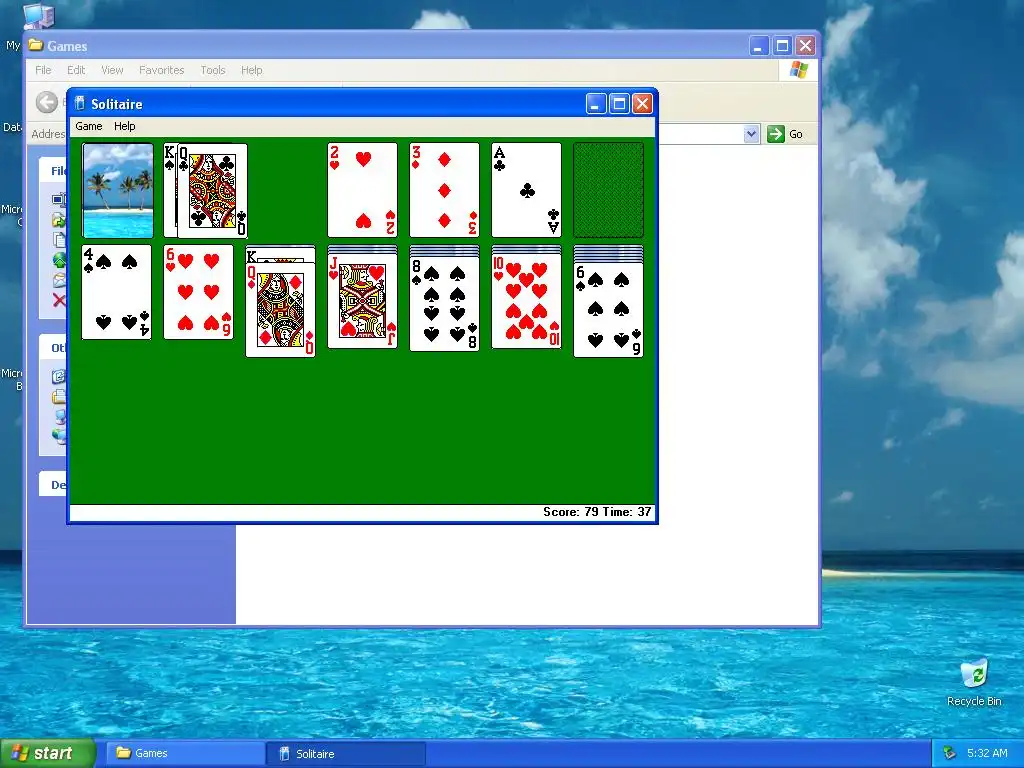
Task: Click the Ace of Clubs foundation pile
Action: click(x=526, y=190)
